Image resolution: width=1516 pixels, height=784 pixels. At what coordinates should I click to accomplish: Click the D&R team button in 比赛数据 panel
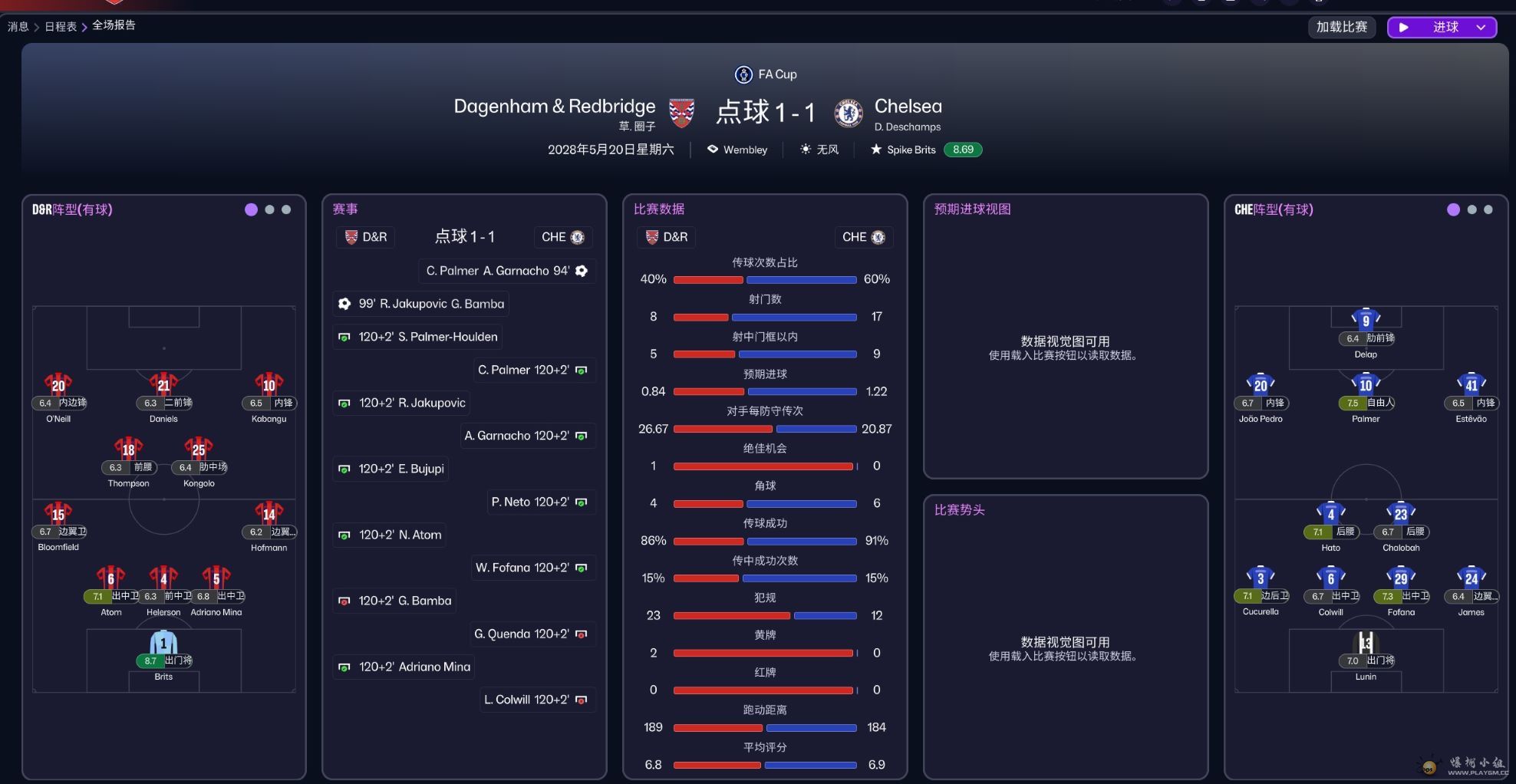click(667, 237)
